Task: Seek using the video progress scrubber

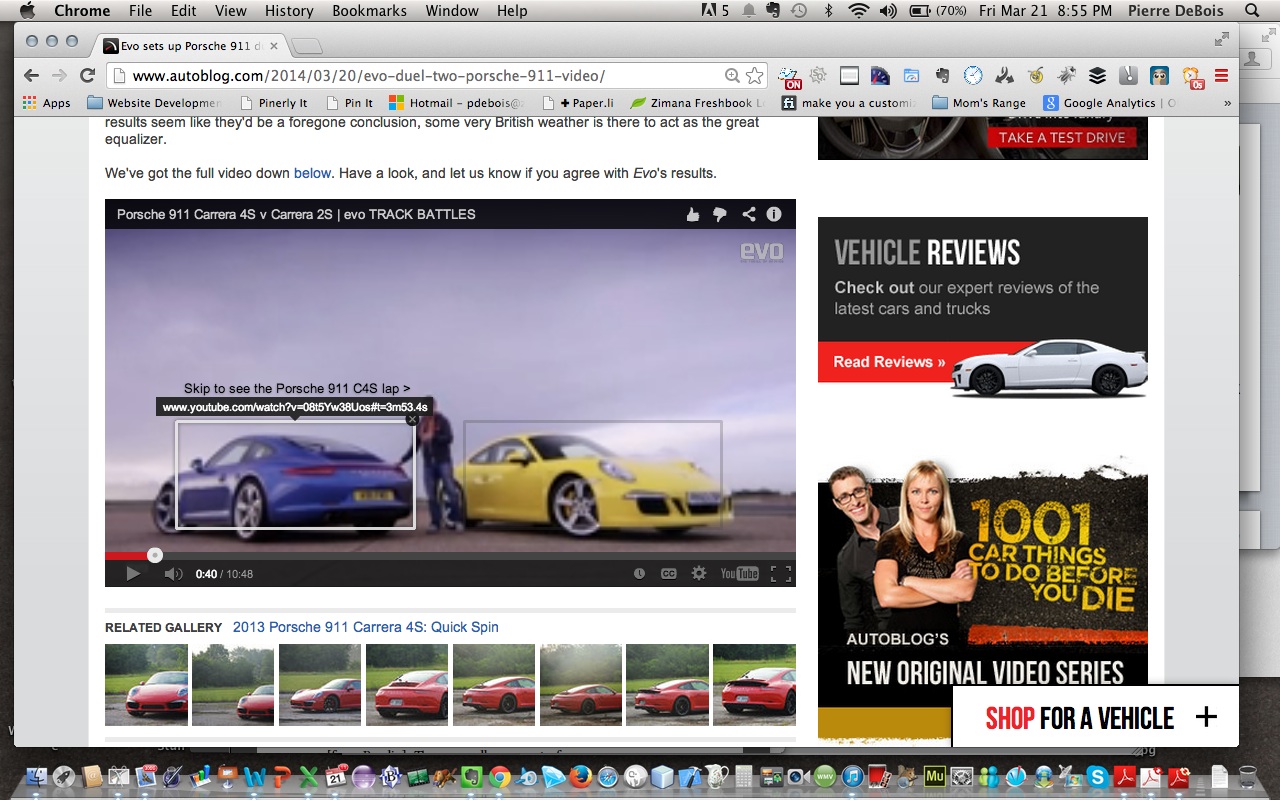Action: click(154, 555)
